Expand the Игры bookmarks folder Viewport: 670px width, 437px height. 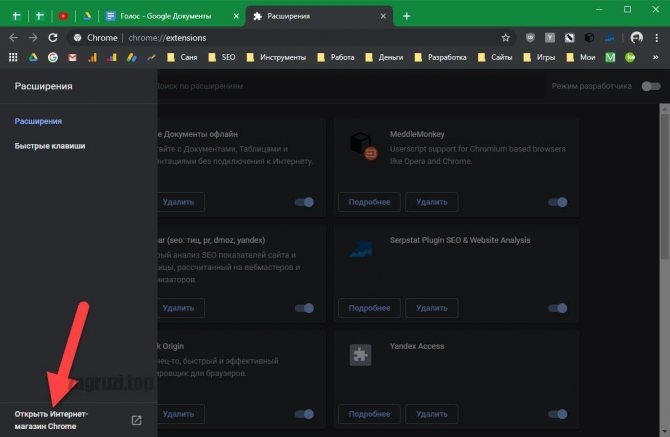coord(539,57)
